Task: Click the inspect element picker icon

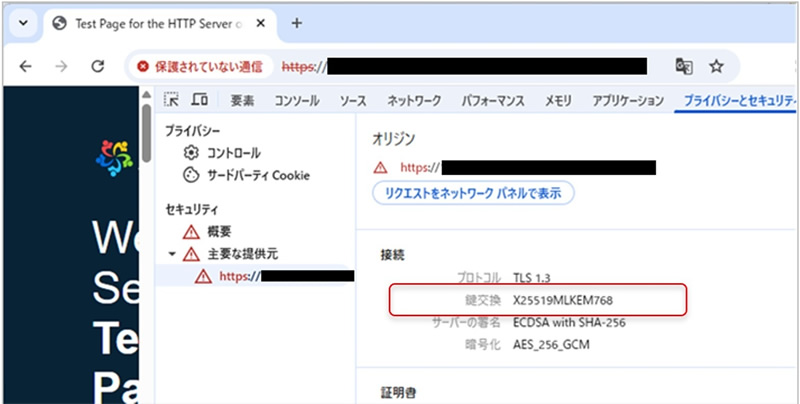Action: (x=172, y=100)
